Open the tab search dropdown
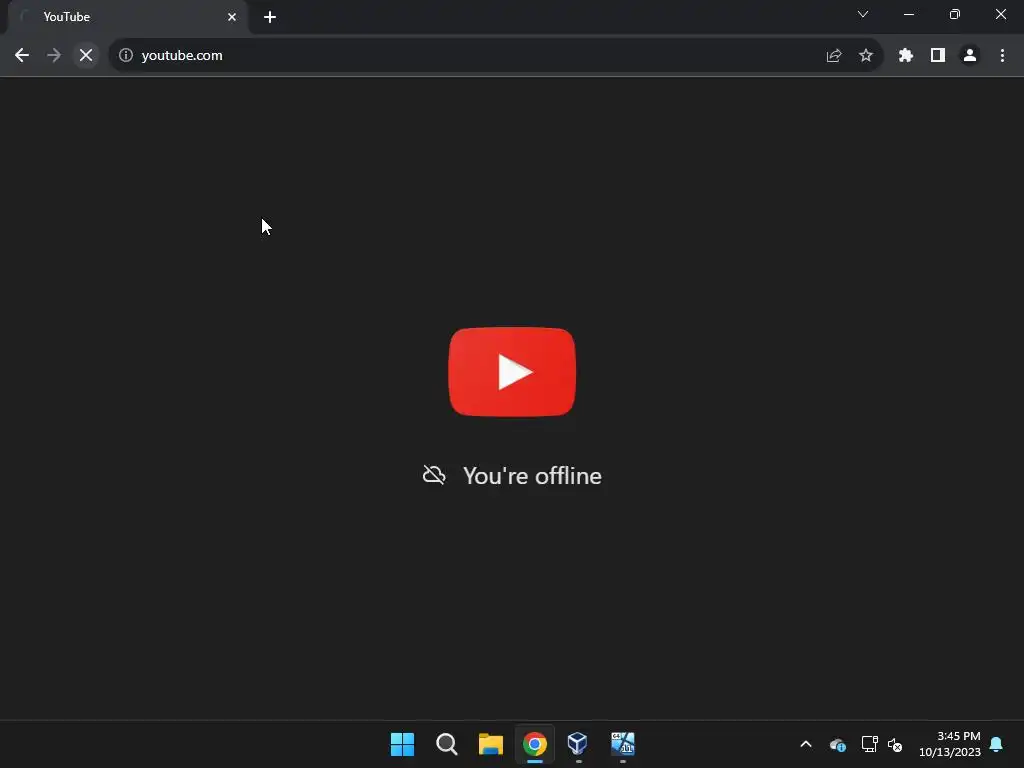Viewport: 1024px width, 768px height. [x=863, y=14]
